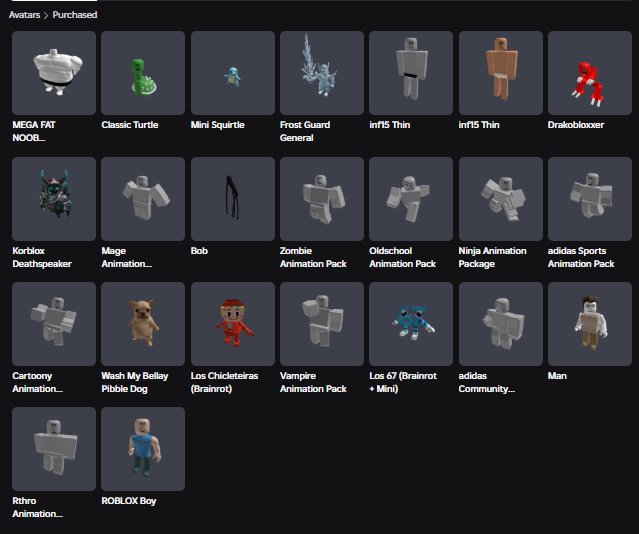Pick the Los Chicleteiras (Brainrot) thumbnail

pyautogui.click(x=233, y=324)
